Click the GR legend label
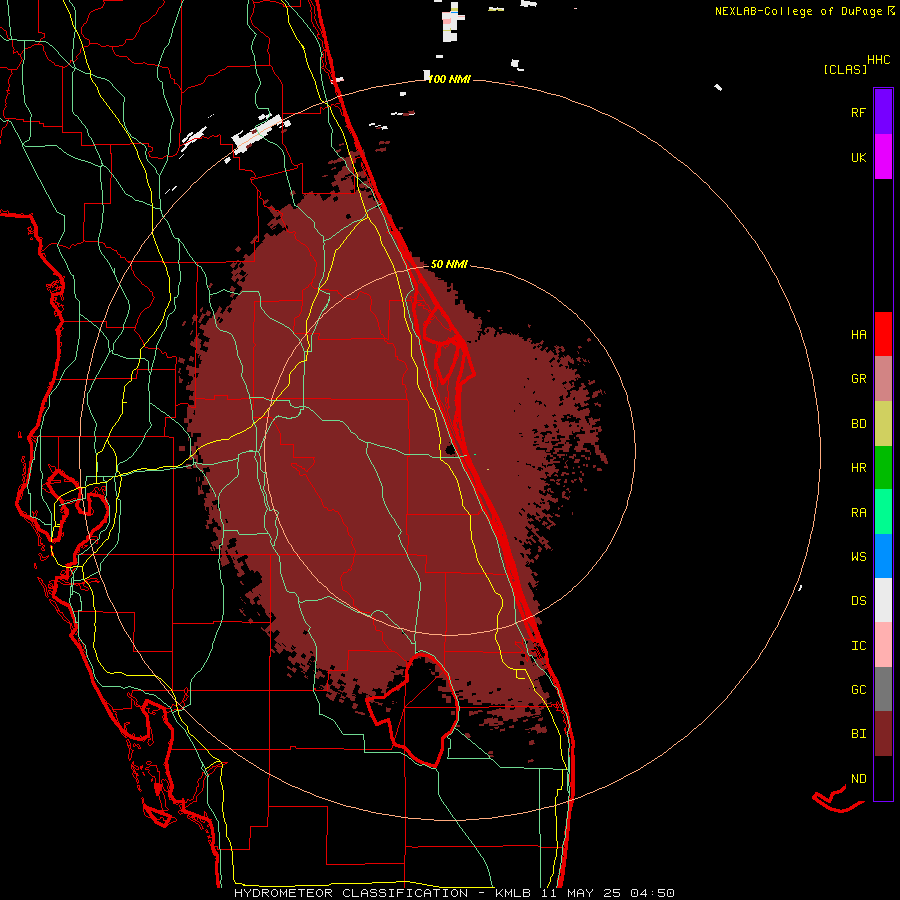 tap(858, 379)
